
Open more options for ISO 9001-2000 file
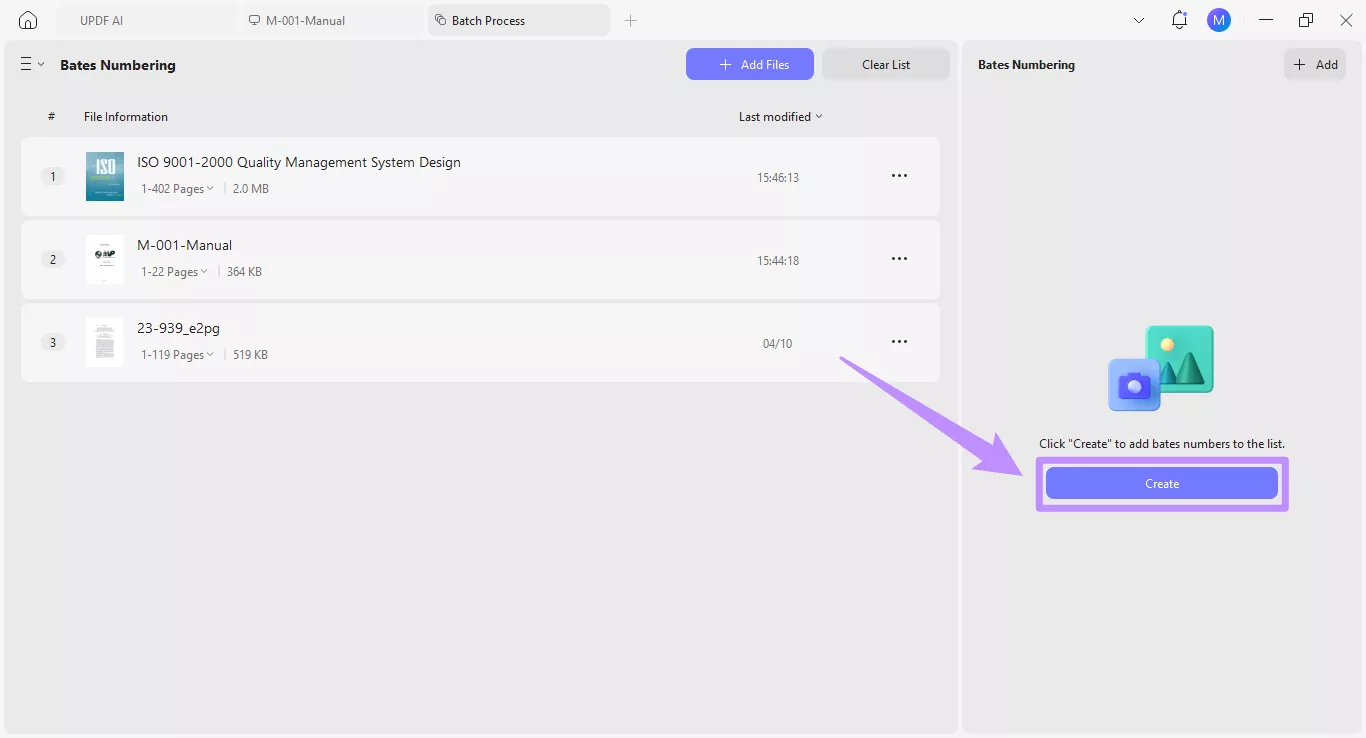point(899,176)
